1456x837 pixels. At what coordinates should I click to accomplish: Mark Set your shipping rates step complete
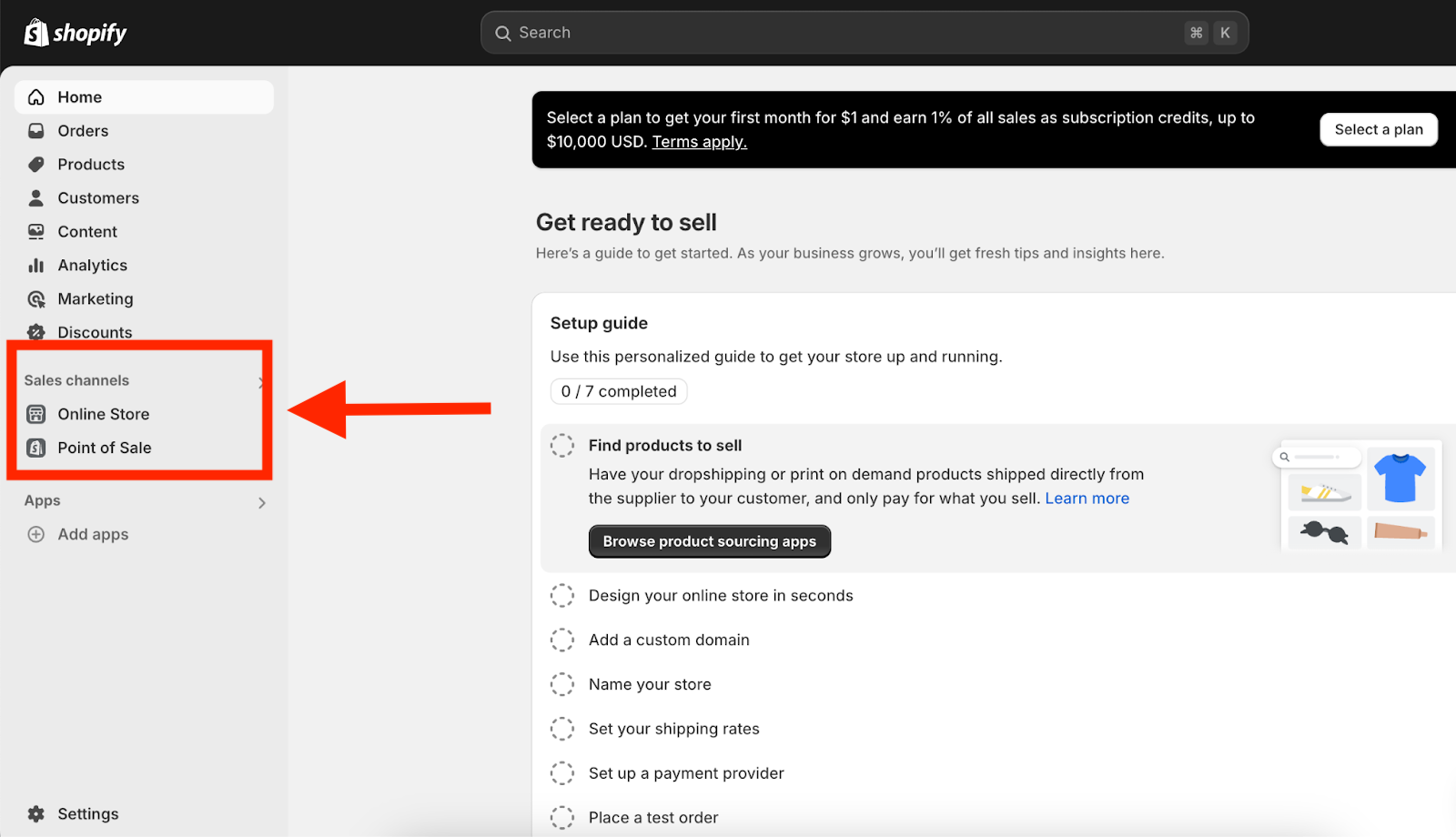562,729
